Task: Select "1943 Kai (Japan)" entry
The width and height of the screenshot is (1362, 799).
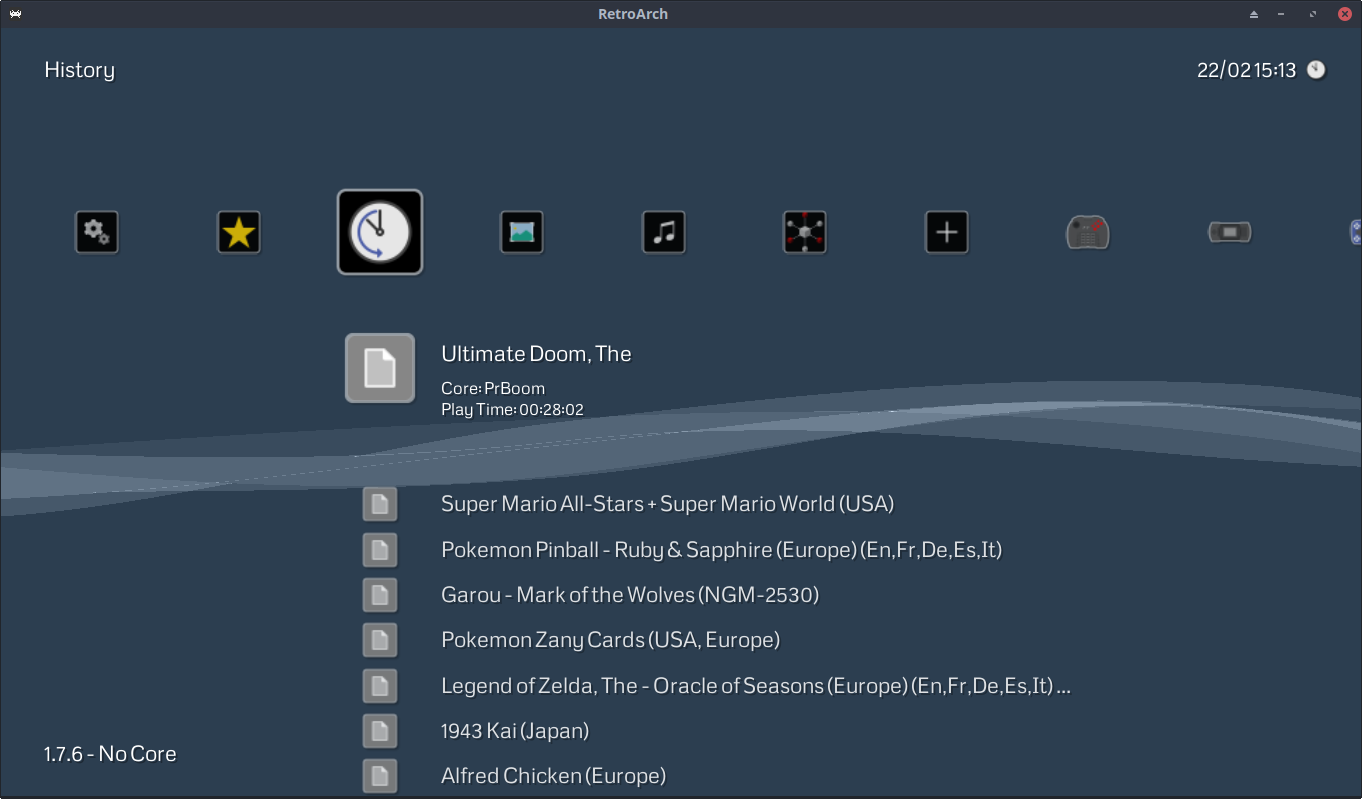Action: point(515,731)
